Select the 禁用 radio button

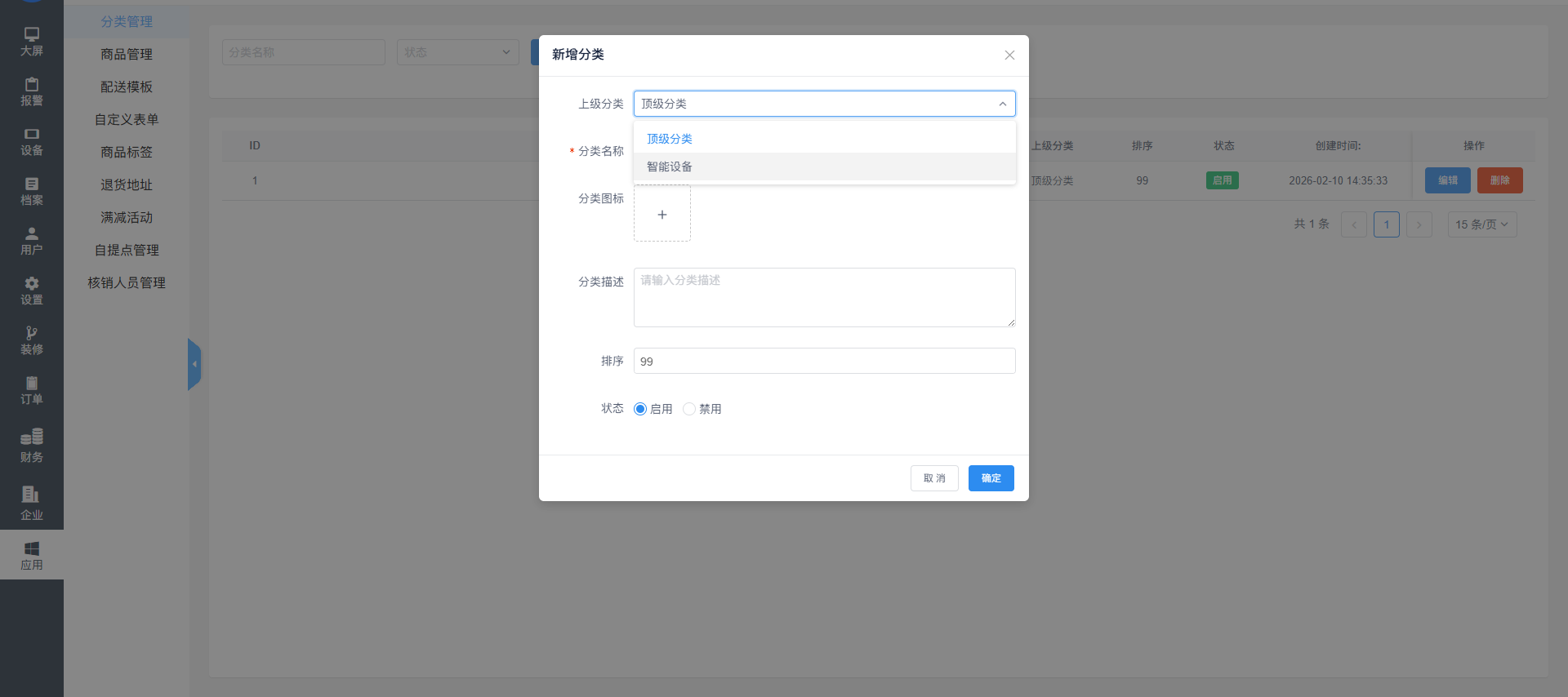pos(689,409)
